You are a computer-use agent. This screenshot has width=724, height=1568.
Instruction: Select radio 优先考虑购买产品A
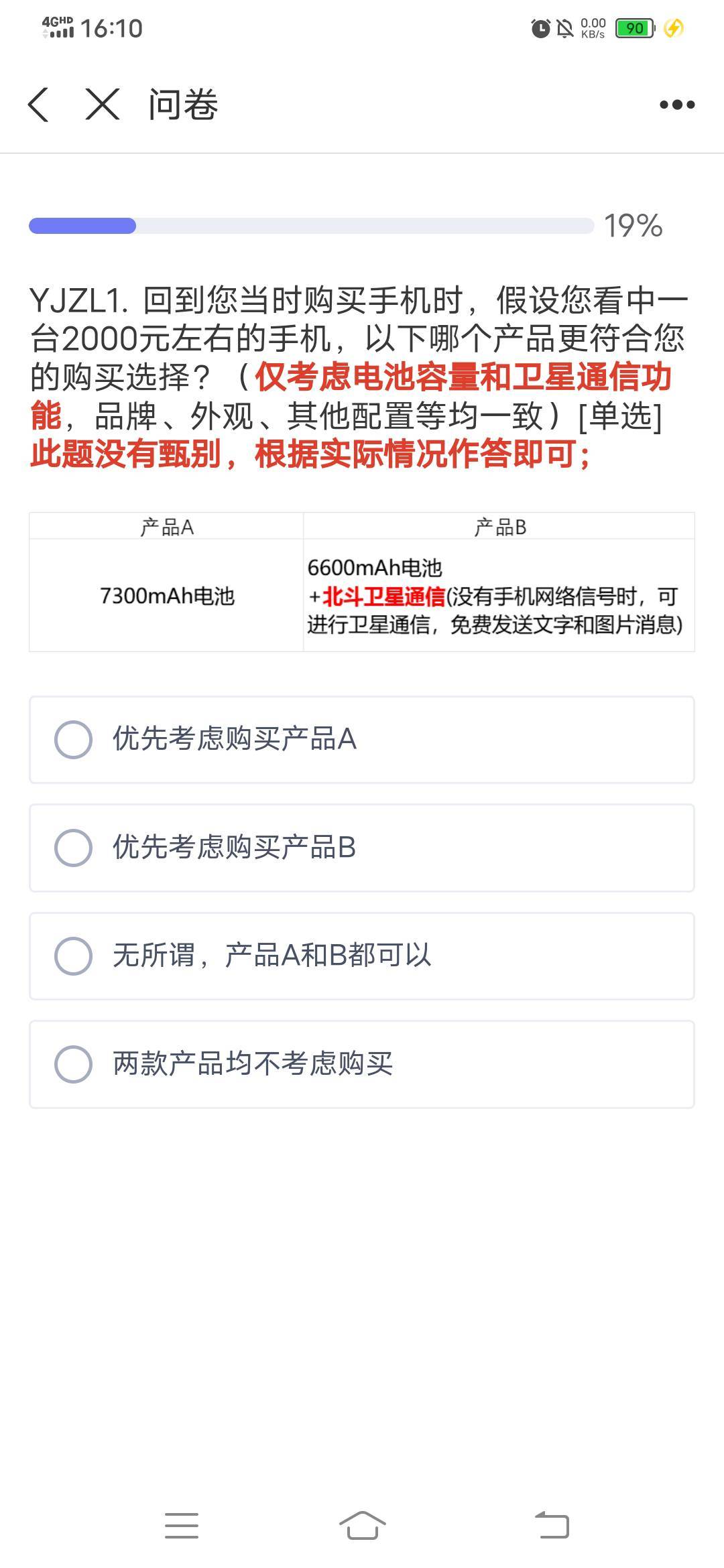click(x=362, y=740)
